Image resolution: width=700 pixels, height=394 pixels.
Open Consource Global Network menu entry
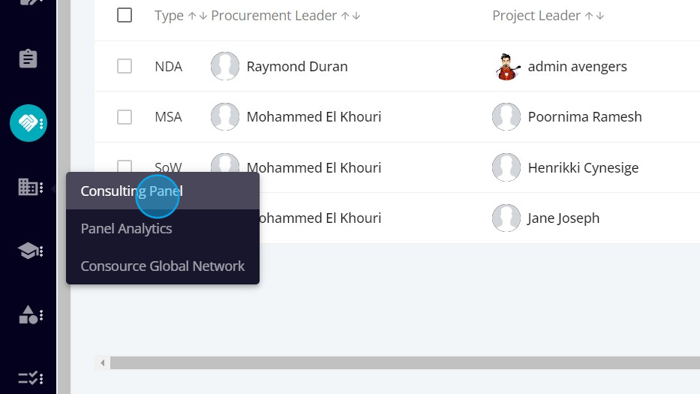(x=162, y=266)
